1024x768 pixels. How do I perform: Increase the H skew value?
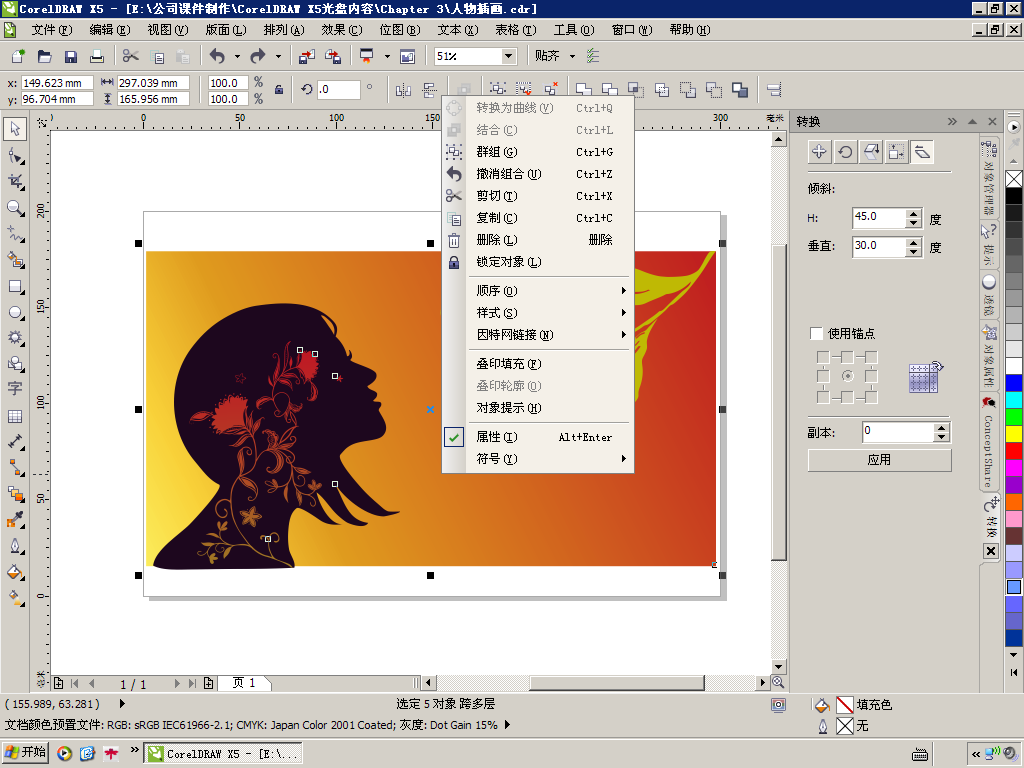point(914,214)
